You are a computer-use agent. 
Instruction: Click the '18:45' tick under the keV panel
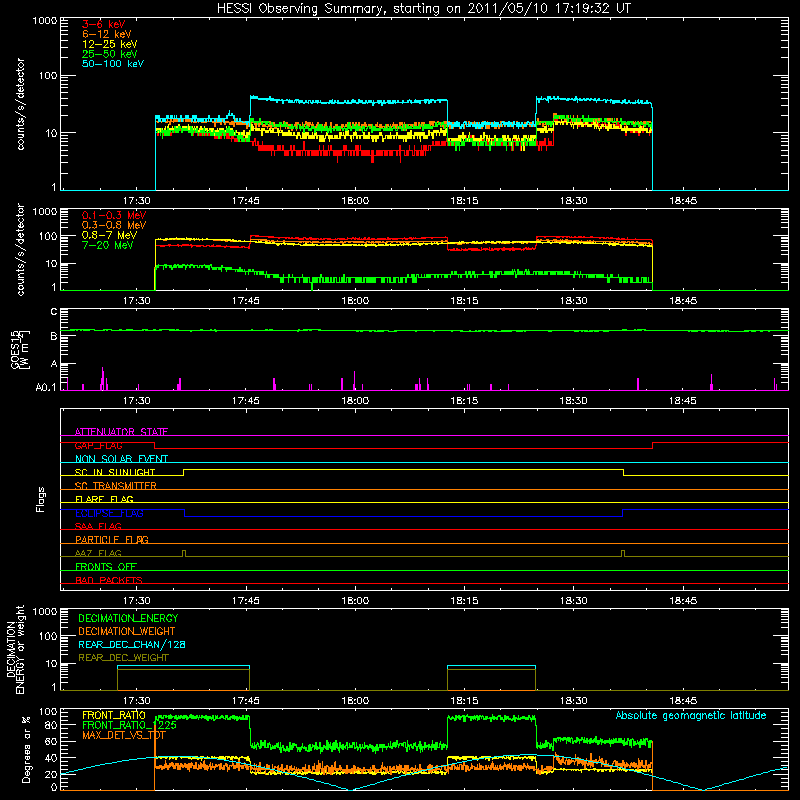pyautogui.click(x=683, y=201)
